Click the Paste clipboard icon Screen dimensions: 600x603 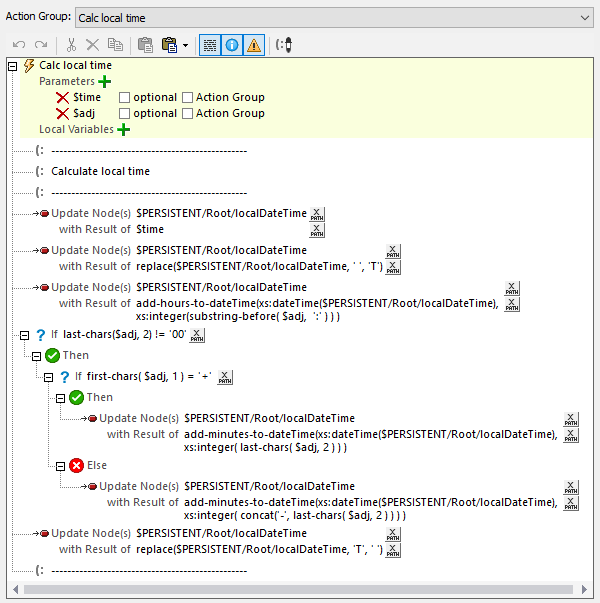[145, 45]
